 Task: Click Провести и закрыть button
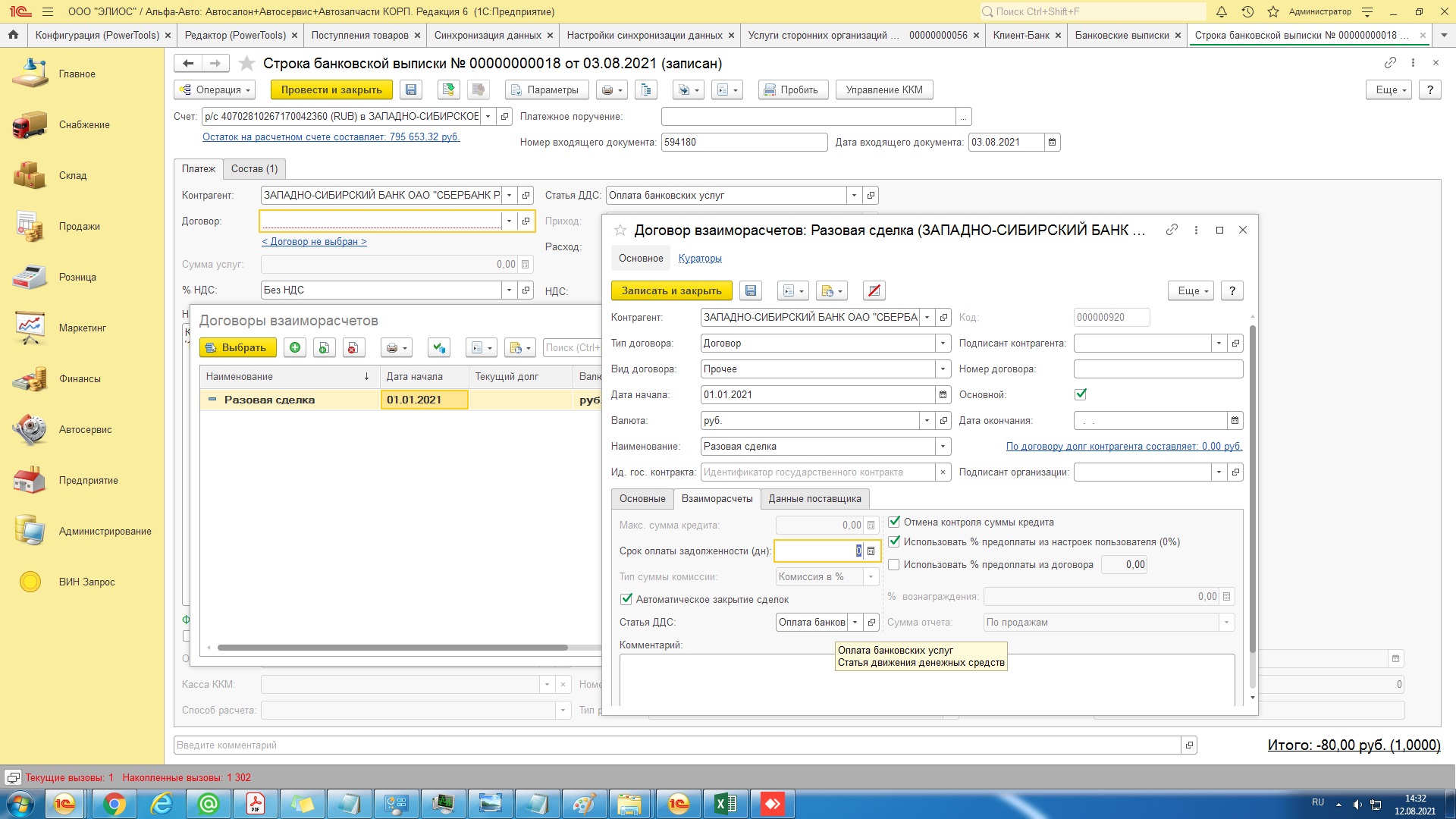[331, 90]
